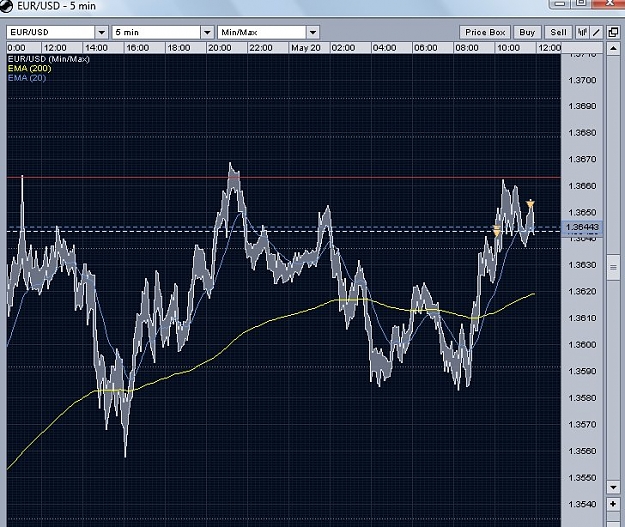Close the EUR/USD chart window
The width and height of the screenshot is (625, 527).
tap(609, 4)
